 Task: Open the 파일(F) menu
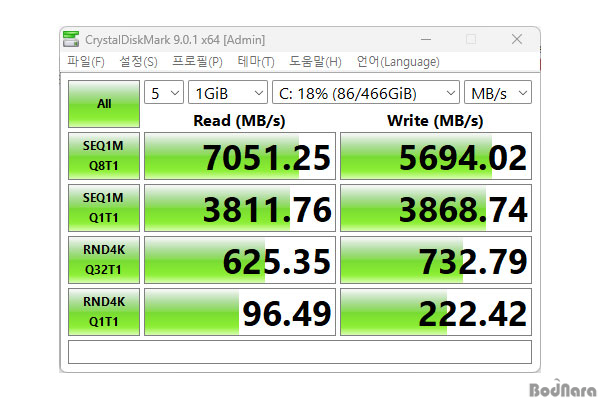coord(85,62)
